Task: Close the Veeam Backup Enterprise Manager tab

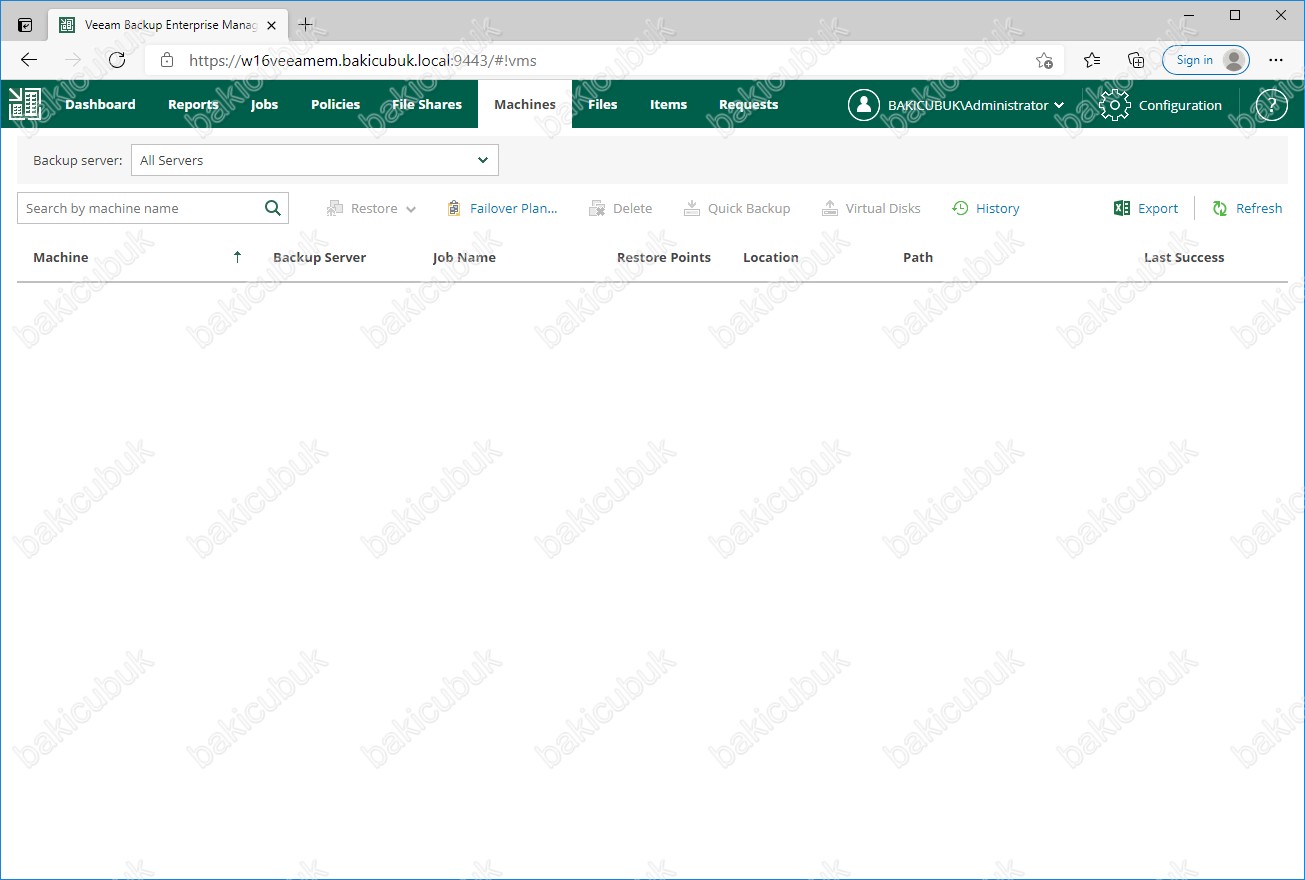Action: 271,25
